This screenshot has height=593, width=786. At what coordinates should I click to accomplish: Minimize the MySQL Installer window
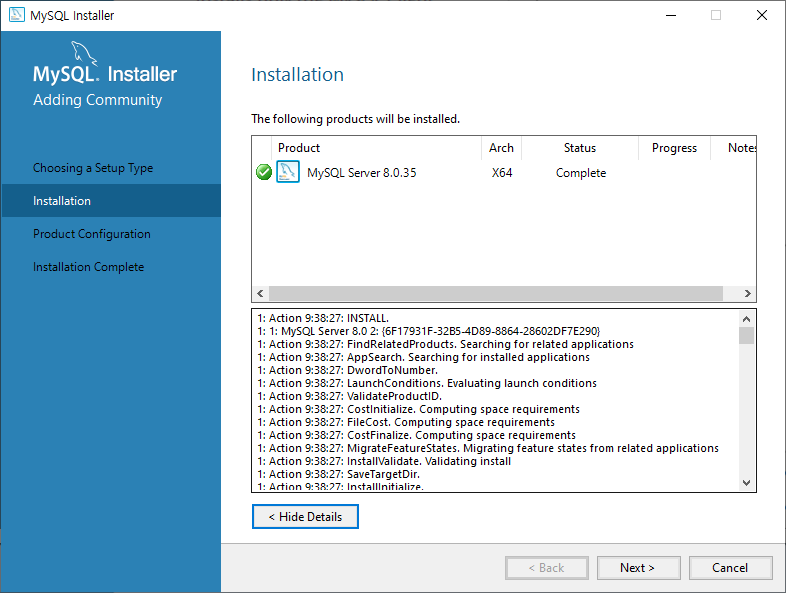(x=671, y=16)
